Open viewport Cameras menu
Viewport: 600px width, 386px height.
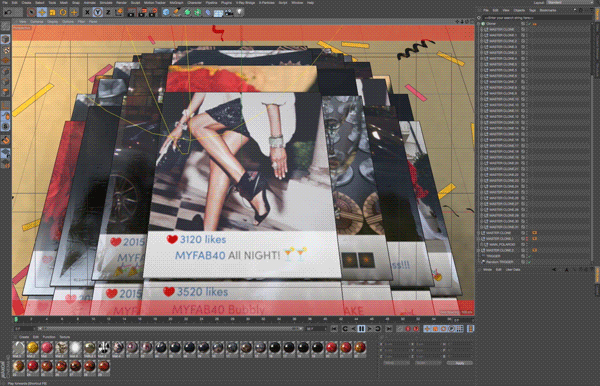[37, 22]
